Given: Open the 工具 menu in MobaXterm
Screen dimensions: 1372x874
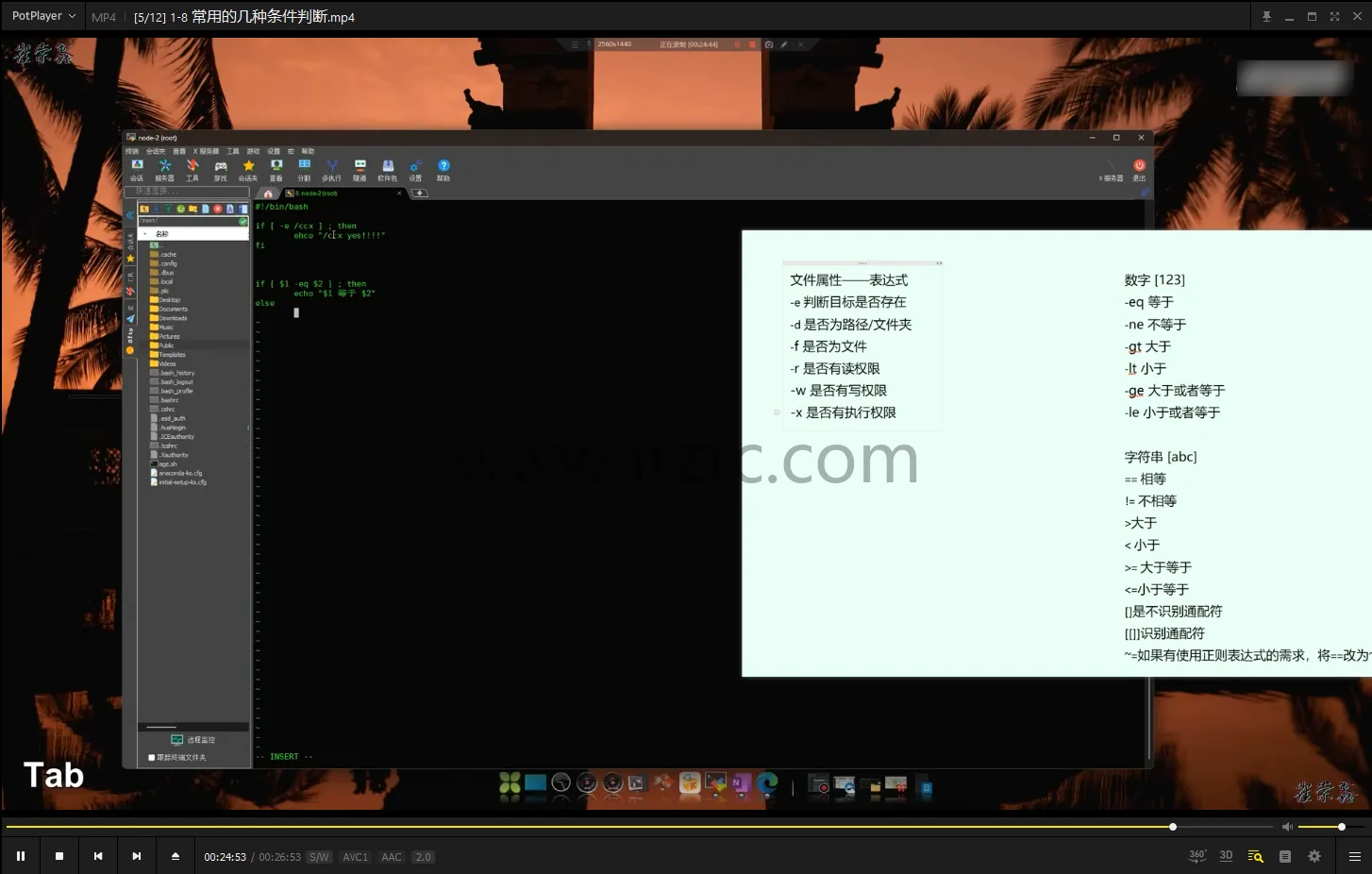Looking at the screenshot, I should point(233,150).
